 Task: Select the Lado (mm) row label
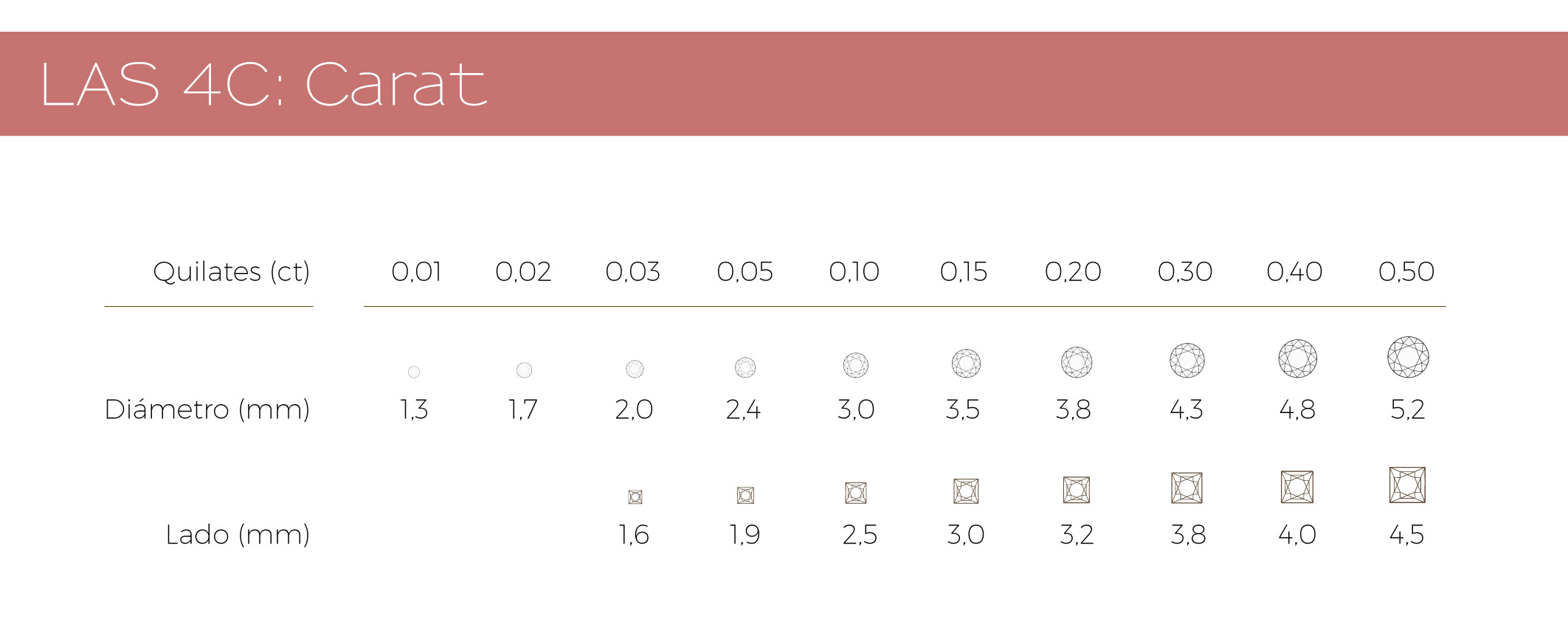(x=237, y=535)
